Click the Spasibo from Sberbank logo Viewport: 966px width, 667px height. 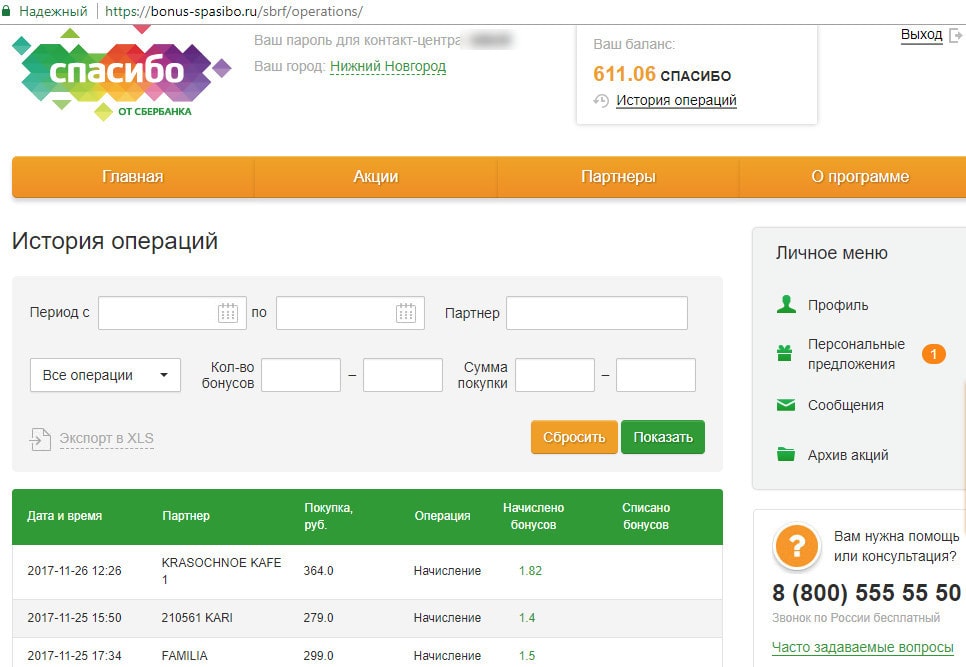point(121,73)
